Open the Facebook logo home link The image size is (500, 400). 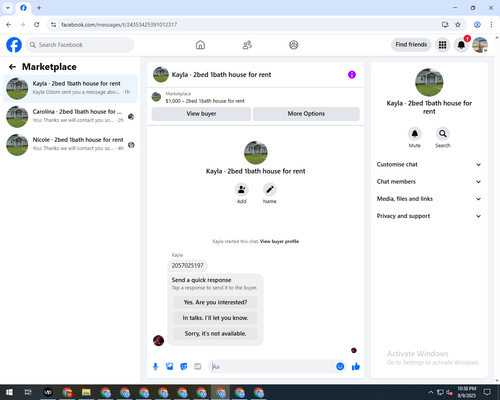click(14, 45)
